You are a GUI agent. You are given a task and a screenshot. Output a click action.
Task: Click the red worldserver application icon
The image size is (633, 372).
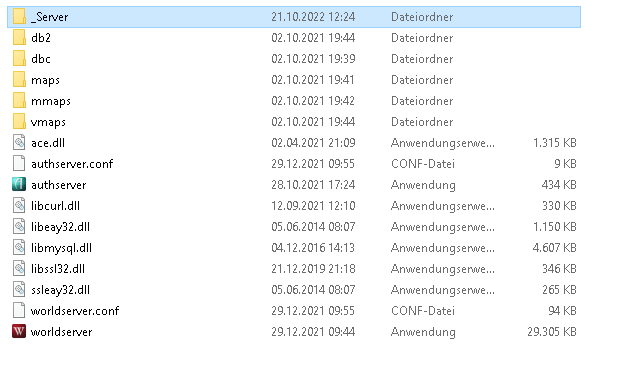19,332
